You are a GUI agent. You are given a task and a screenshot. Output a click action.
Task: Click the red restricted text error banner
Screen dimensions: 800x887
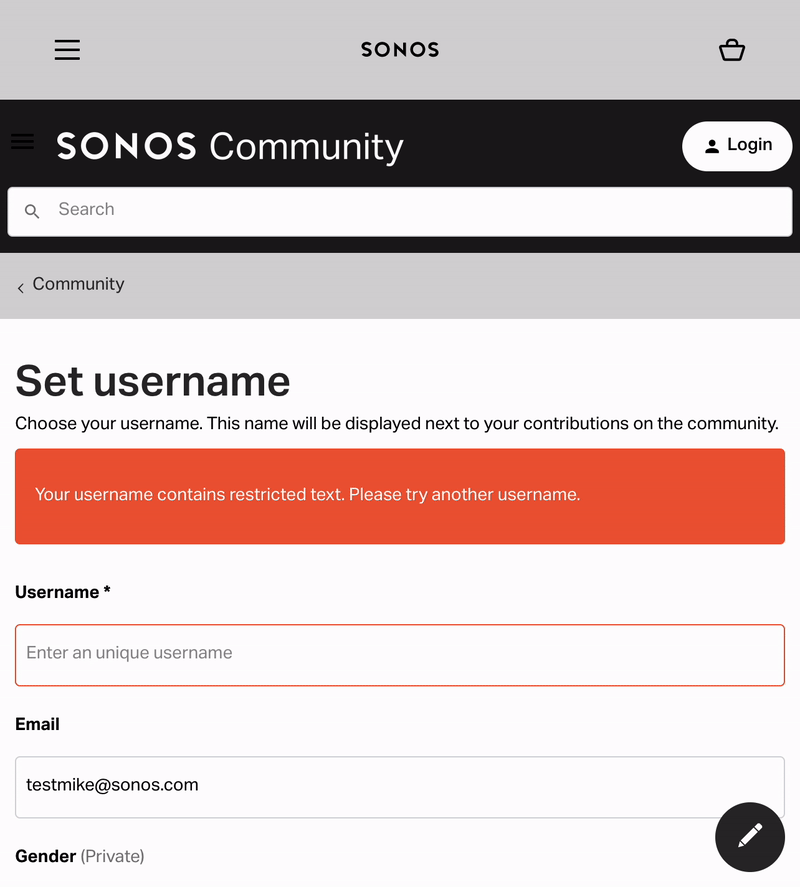(400, 496)
